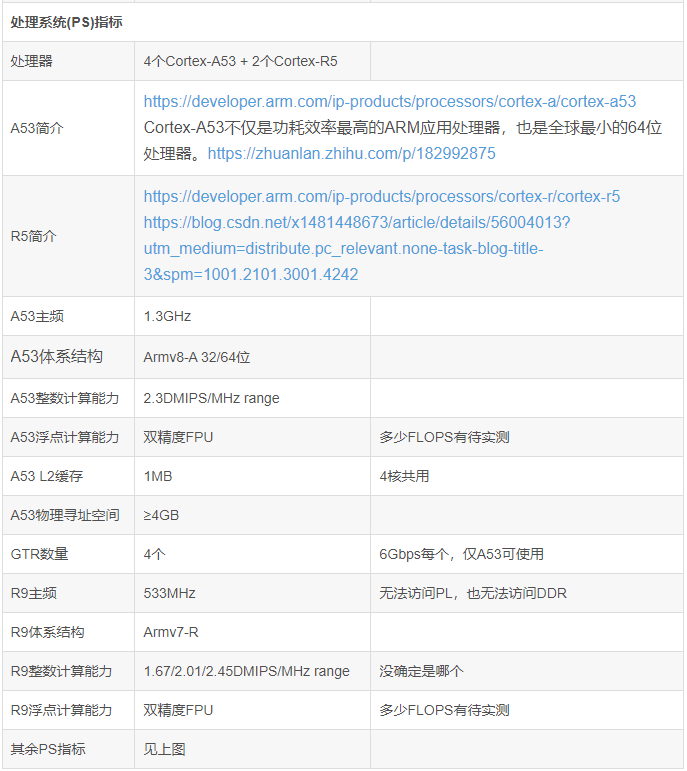Image resolution: width=687 pixels, height=771 pixels.
Task: Open the developer.arm.com cortex-a53 link
Action: 389,101
